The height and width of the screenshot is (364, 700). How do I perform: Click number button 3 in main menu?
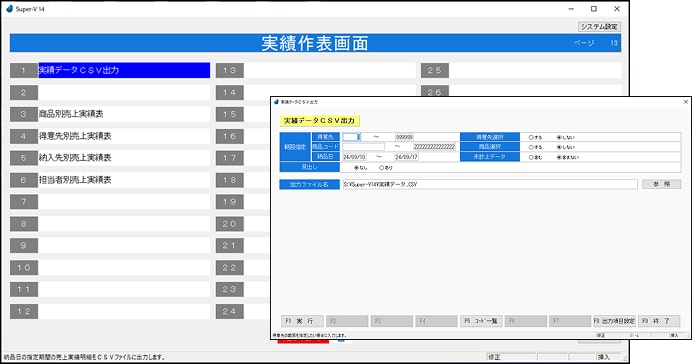point(24,114)
